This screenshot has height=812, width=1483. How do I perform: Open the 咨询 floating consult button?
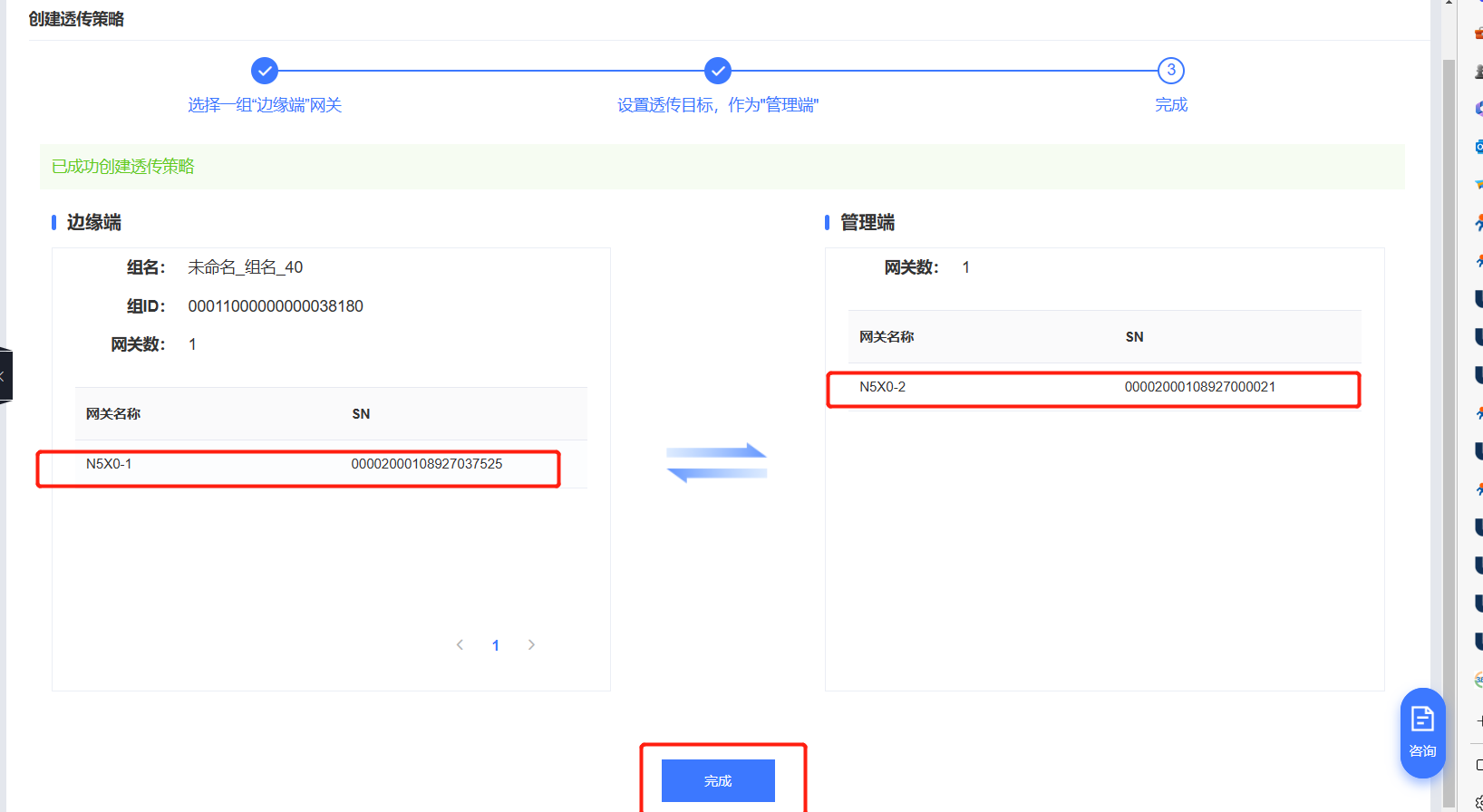(1422, 732)
